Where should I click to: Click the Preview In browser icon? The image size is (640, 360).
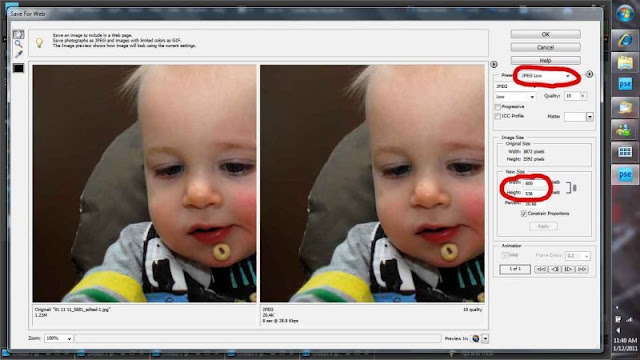coord(476,338)
